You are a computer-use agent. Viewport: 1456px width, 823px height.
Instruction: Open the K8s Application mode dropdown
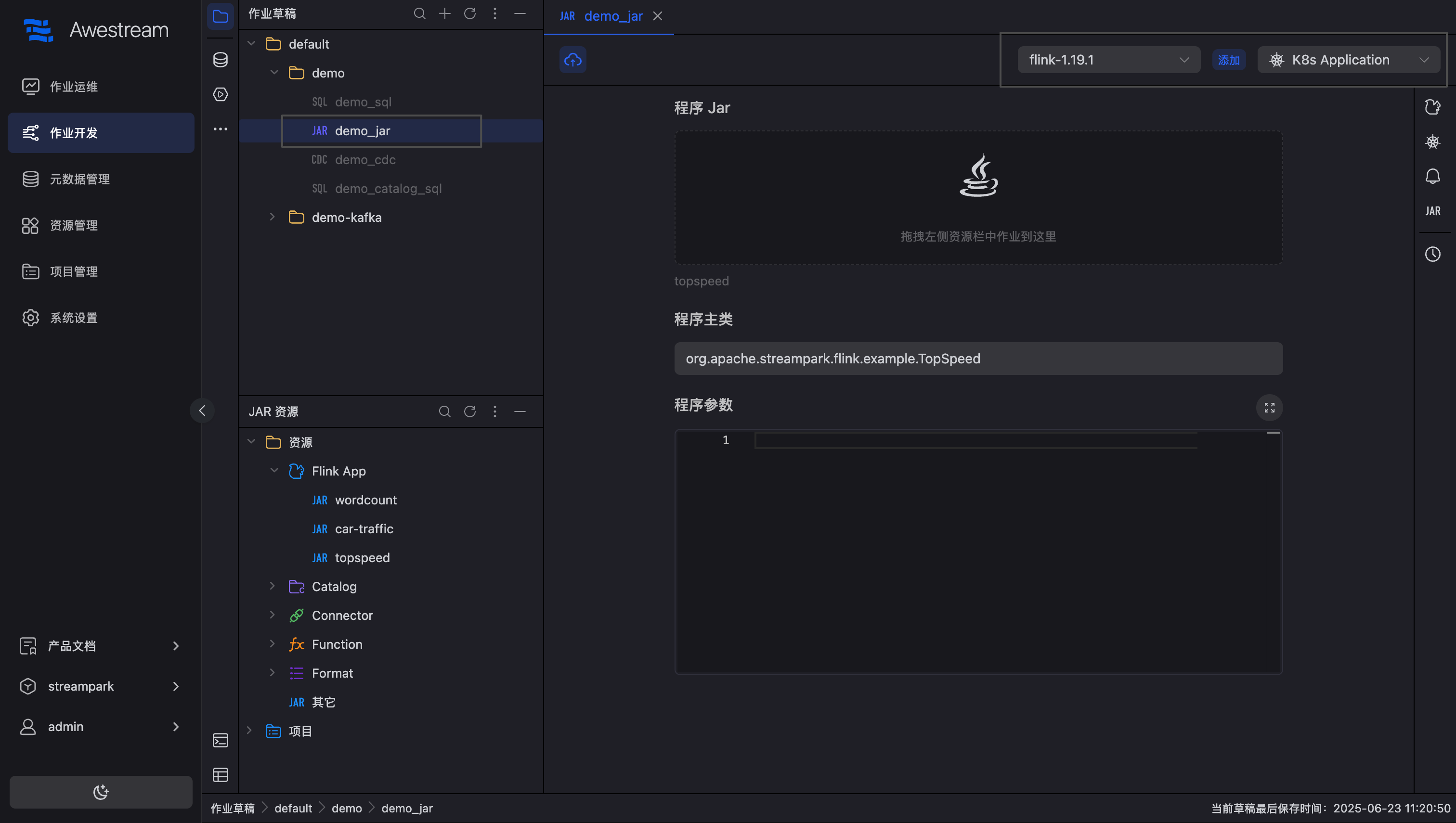1348,59
